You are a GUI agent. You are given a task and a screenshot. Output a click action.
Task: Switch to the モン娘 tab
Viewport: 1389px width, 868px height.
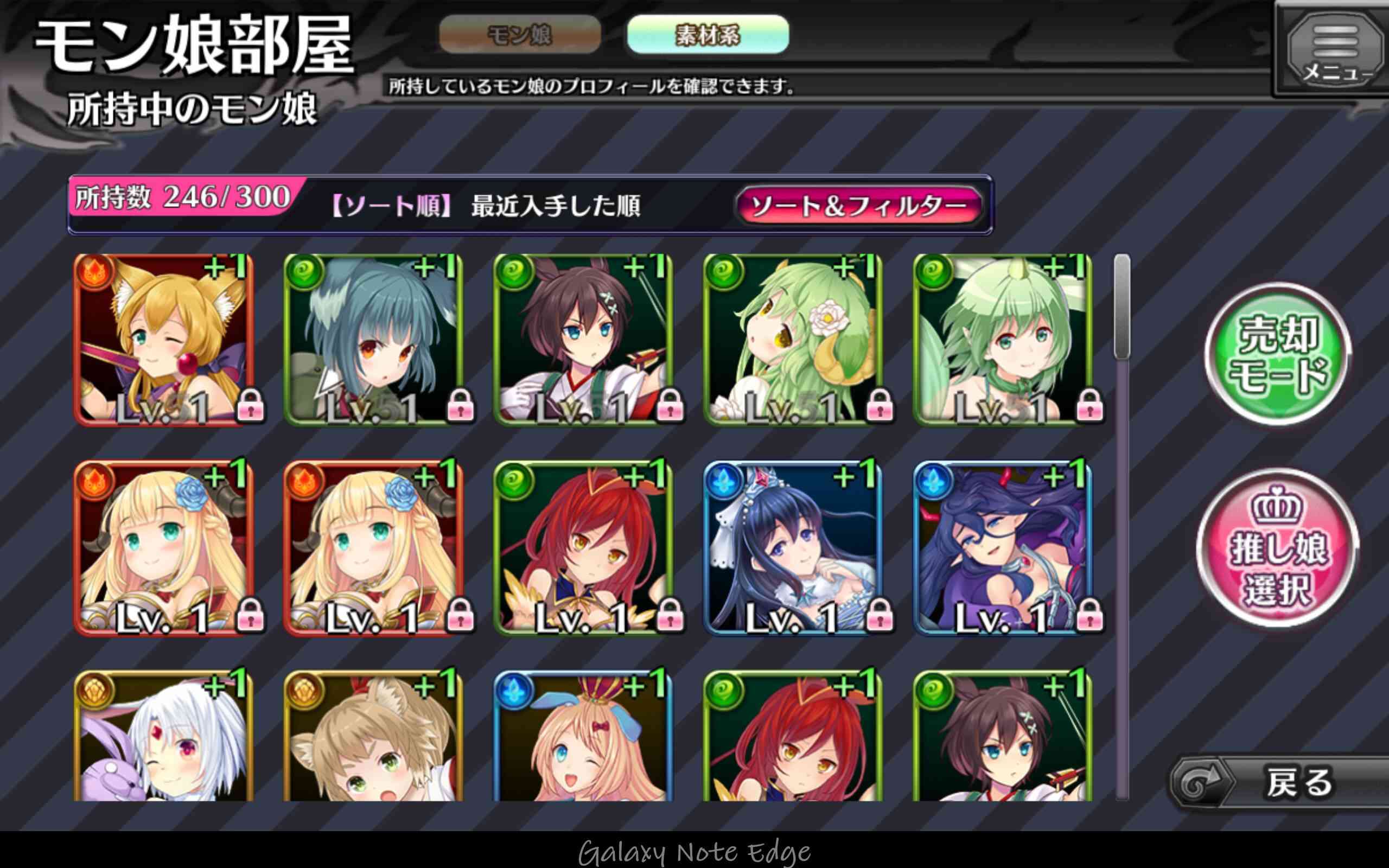[x=520, y=35]
